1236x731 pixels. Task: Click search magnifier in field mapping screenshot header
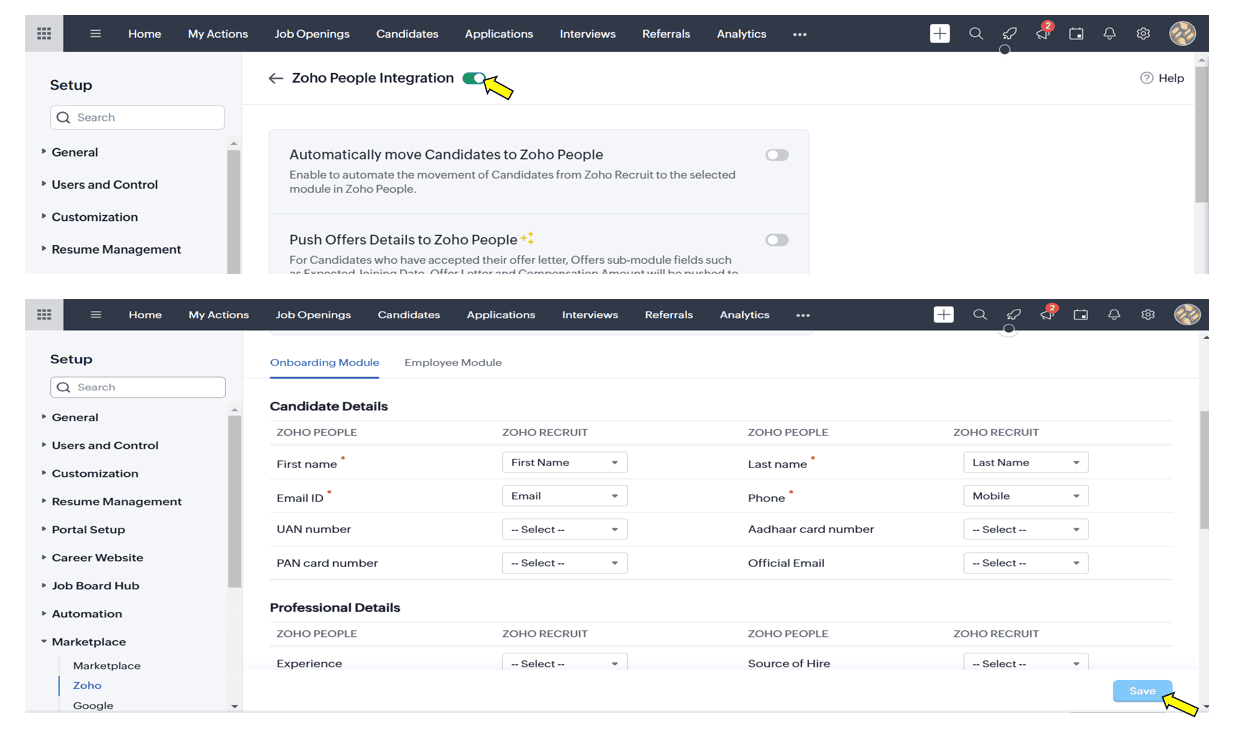980,314
